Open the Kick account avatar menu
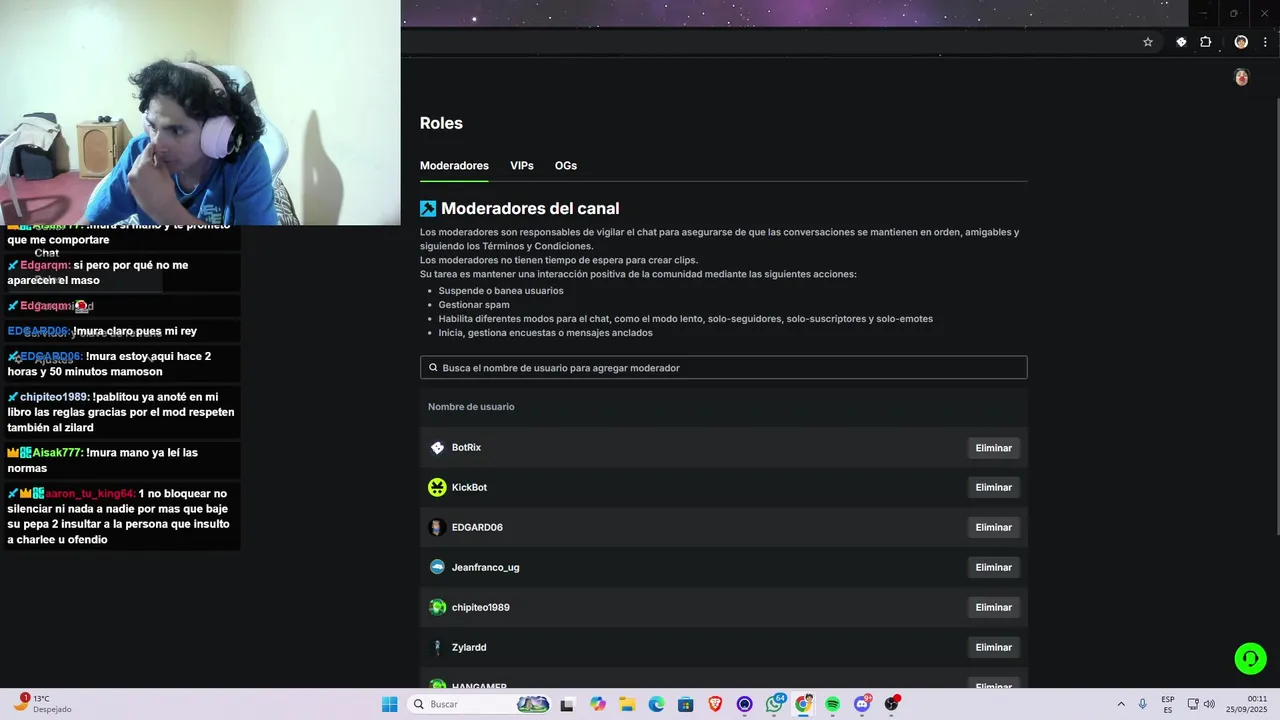1280x720 pixels. pyautogui.click(x=1242, y=77)
